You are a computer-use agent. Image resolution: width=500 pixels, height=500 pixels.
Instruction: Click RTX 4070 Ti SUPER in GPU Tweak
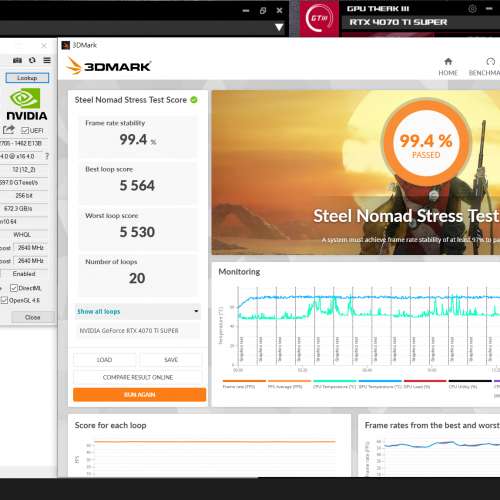(398, 22)
